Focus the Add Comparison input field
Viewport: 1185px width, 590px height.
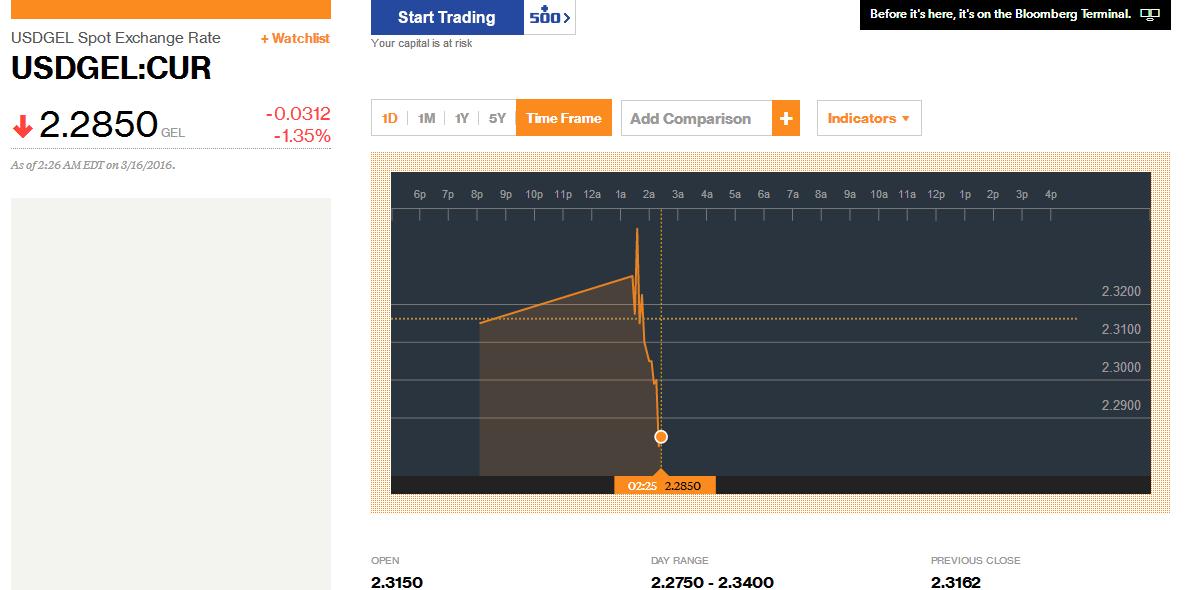pyautogui.click(x=697, y=119)
